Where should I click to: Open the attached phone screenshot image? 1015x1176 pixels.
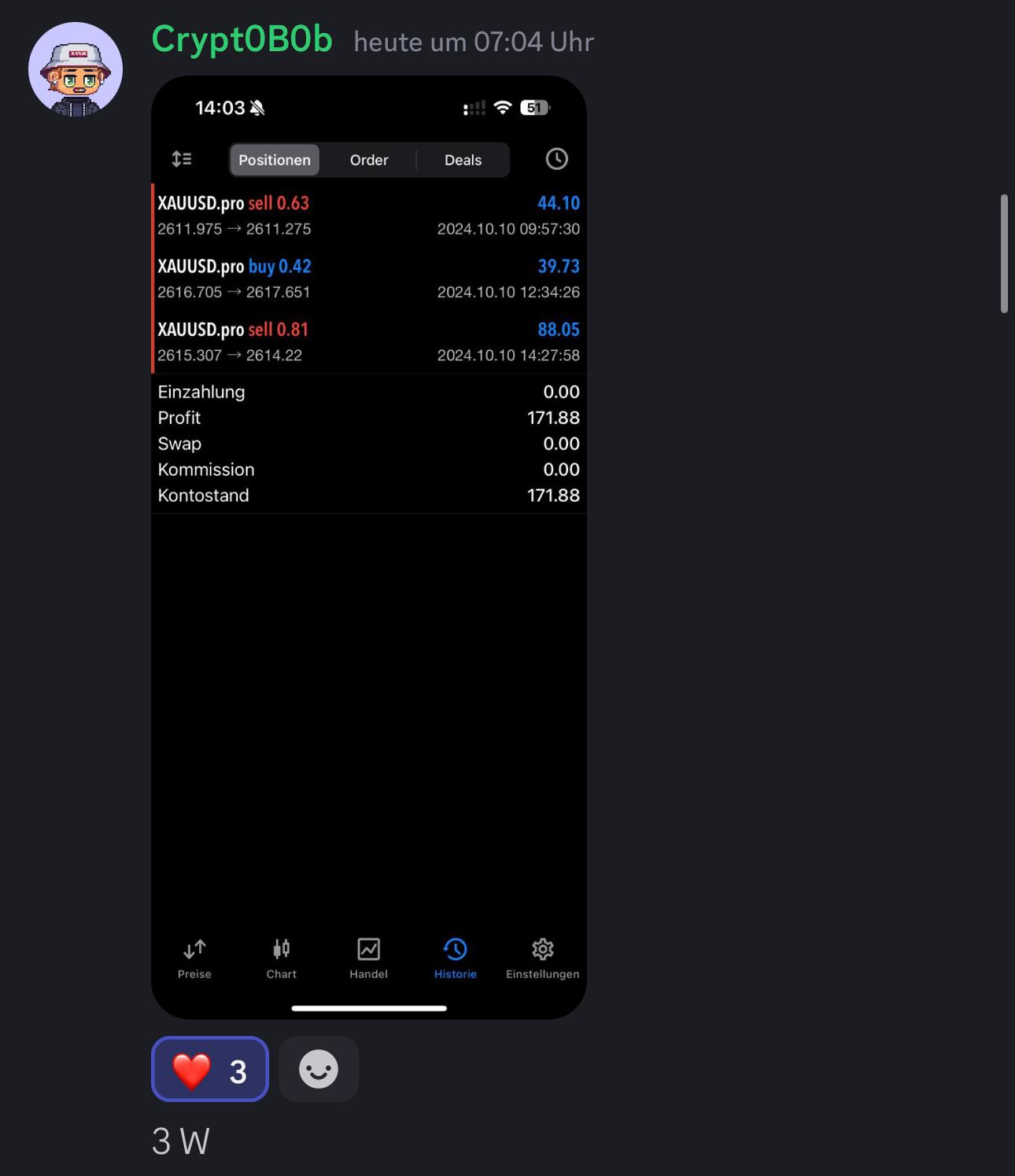coord(369,547)
